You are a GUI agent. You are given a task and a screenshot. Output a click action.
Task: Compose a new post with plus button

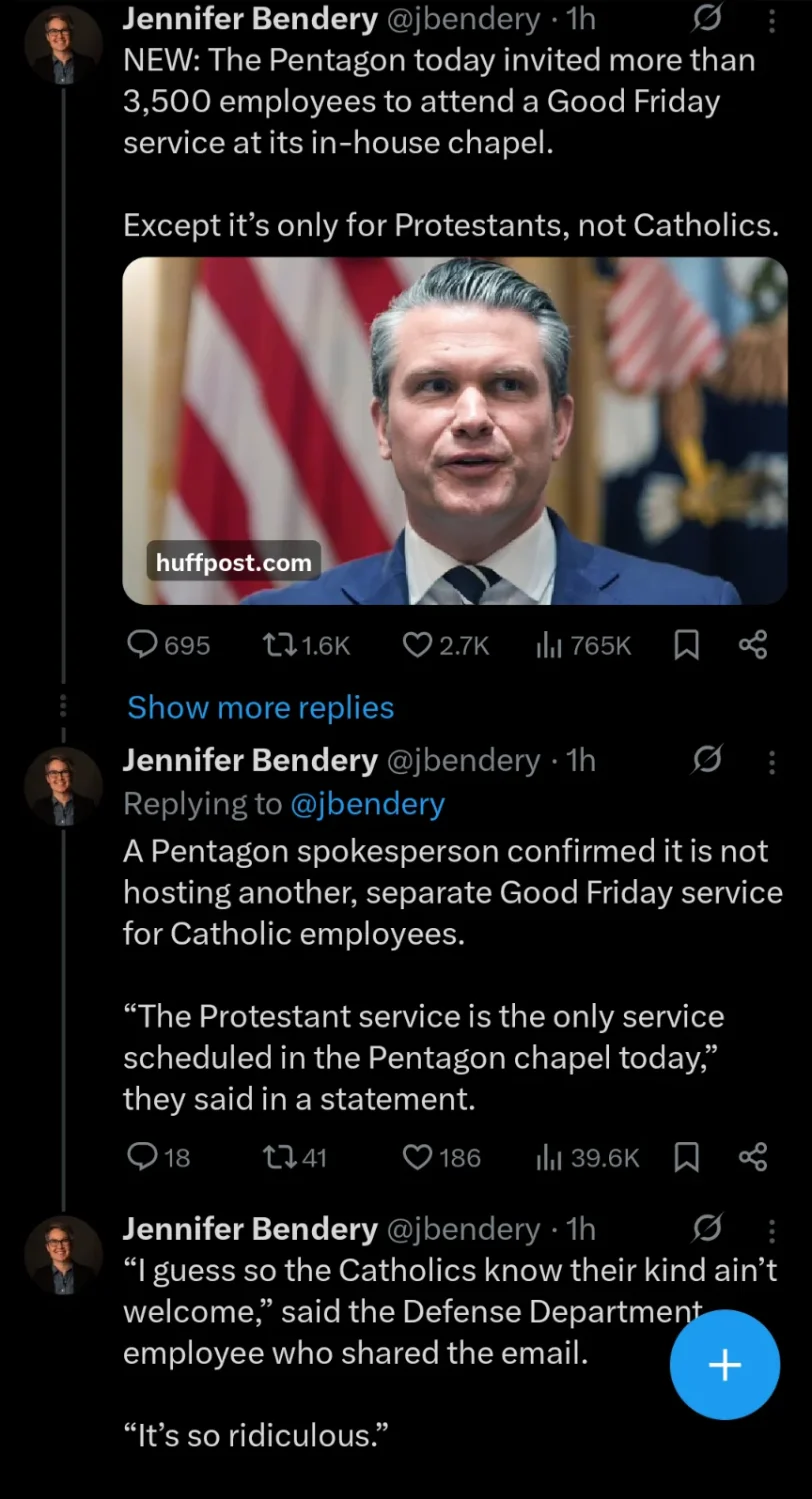724,1364
